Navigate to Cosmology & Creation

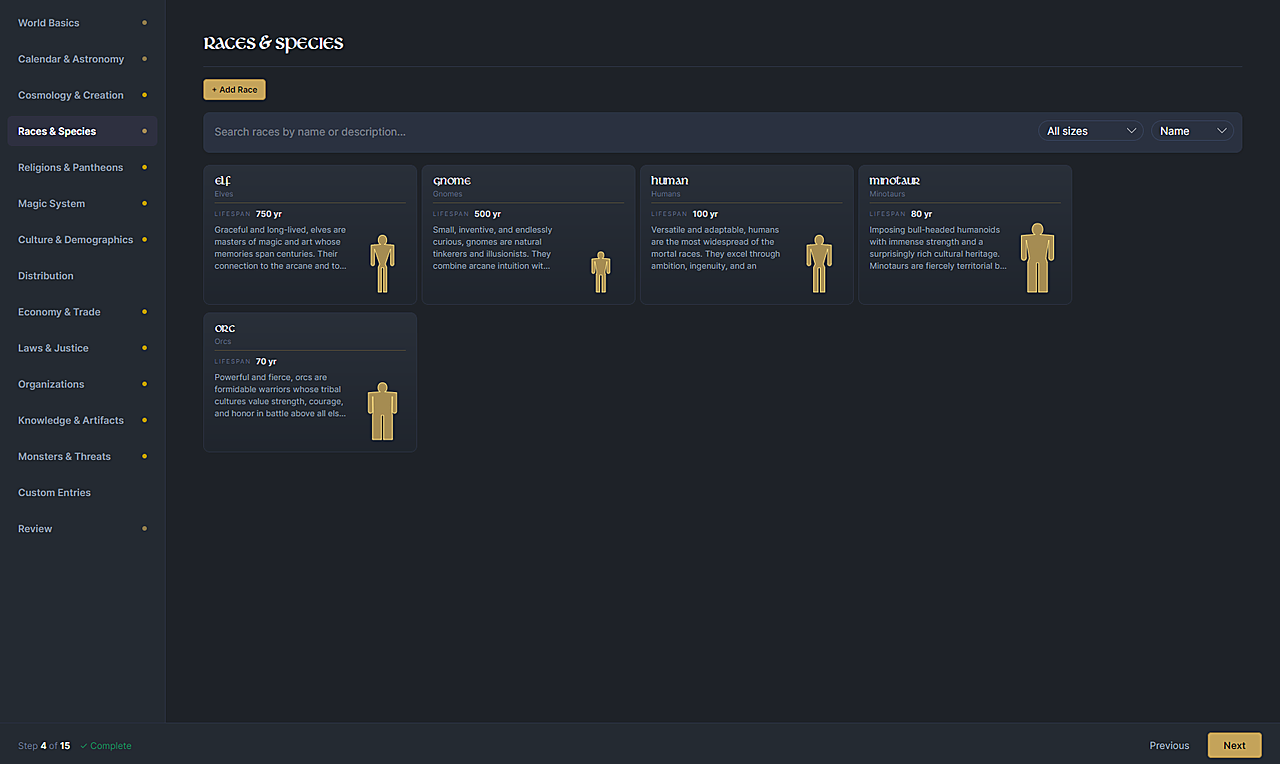(x=82, y=95)
